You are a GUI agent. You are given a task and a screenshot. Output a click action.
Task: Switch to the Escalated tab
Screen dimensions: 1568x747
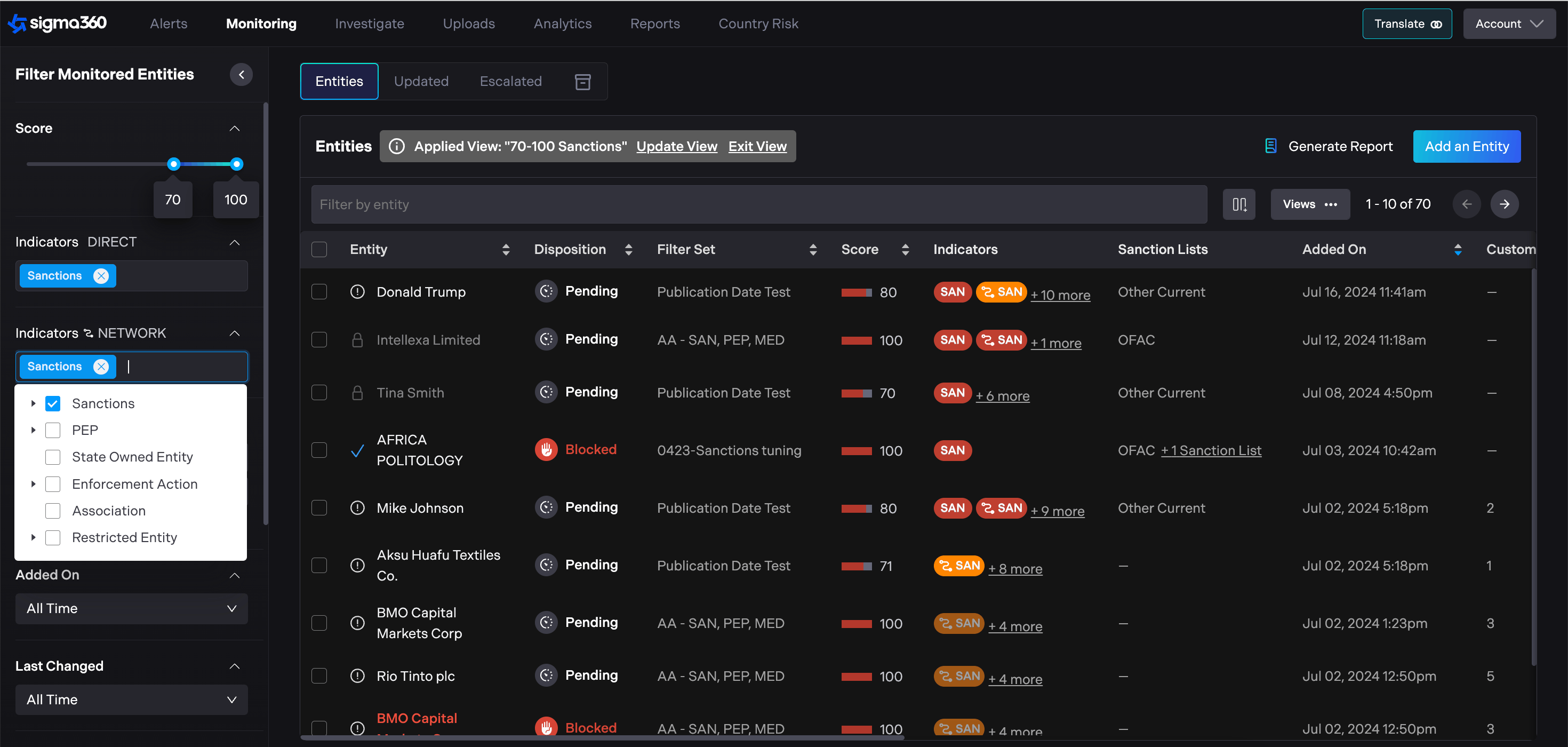pyautogui.click(x=510, y=82)
